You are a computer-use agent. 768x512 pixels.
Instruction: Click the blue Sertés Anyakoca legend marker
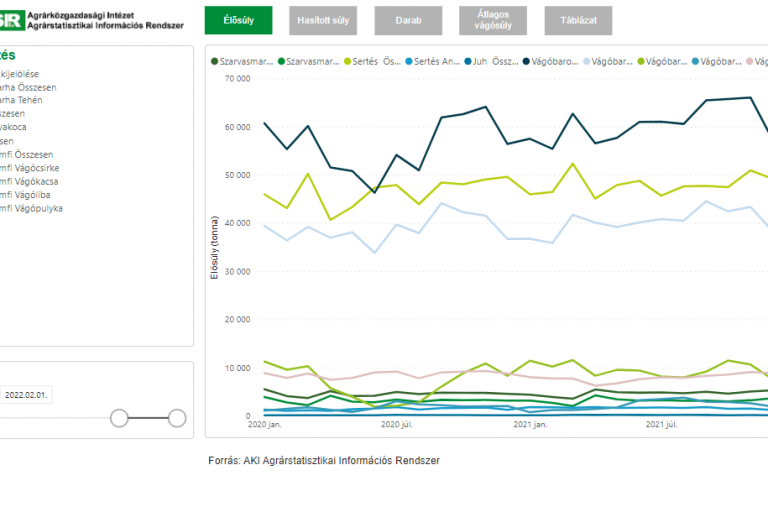point(407,61)
